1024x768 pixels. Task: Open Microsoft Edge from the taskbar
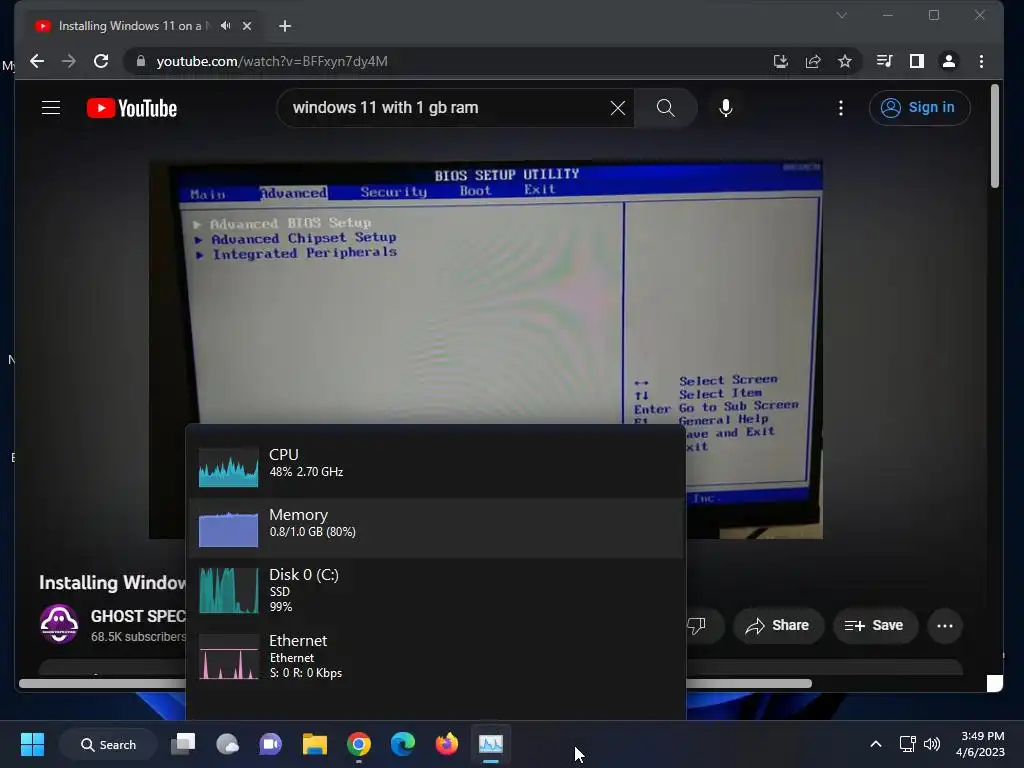pos(403,744)
